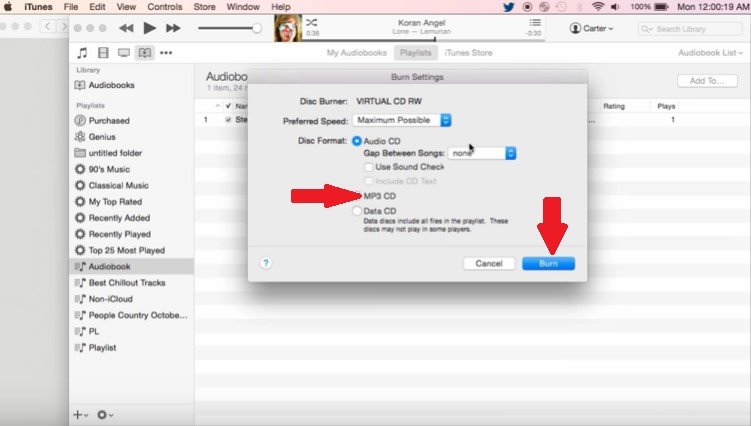Cancel the Burn Settings dialog

coord(489,264)
